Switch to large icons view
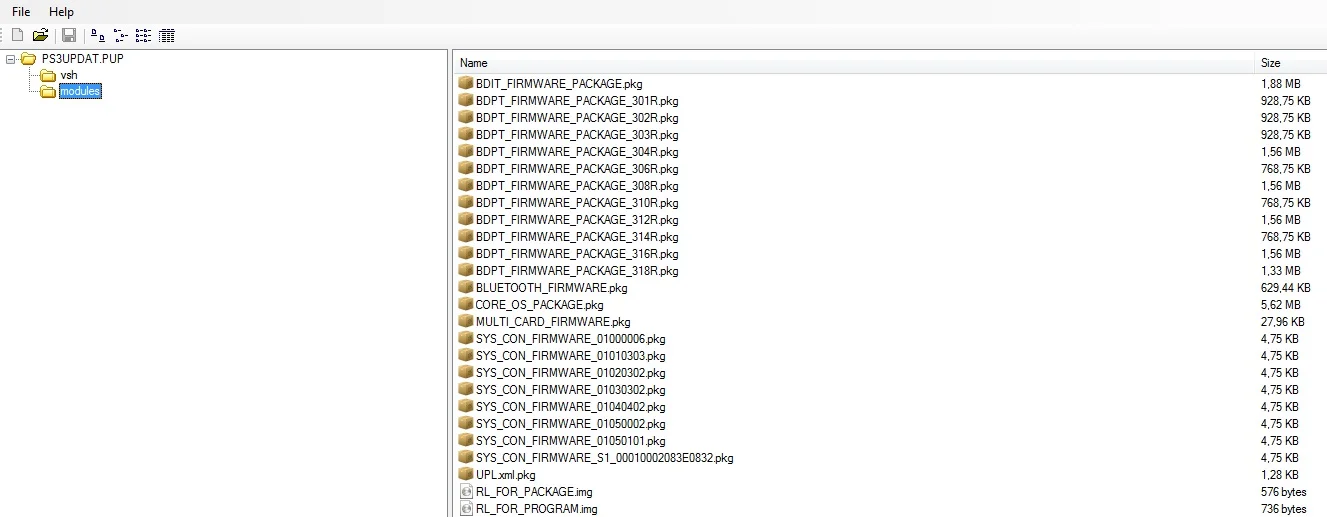1327x517 pixels. [98, 35]
